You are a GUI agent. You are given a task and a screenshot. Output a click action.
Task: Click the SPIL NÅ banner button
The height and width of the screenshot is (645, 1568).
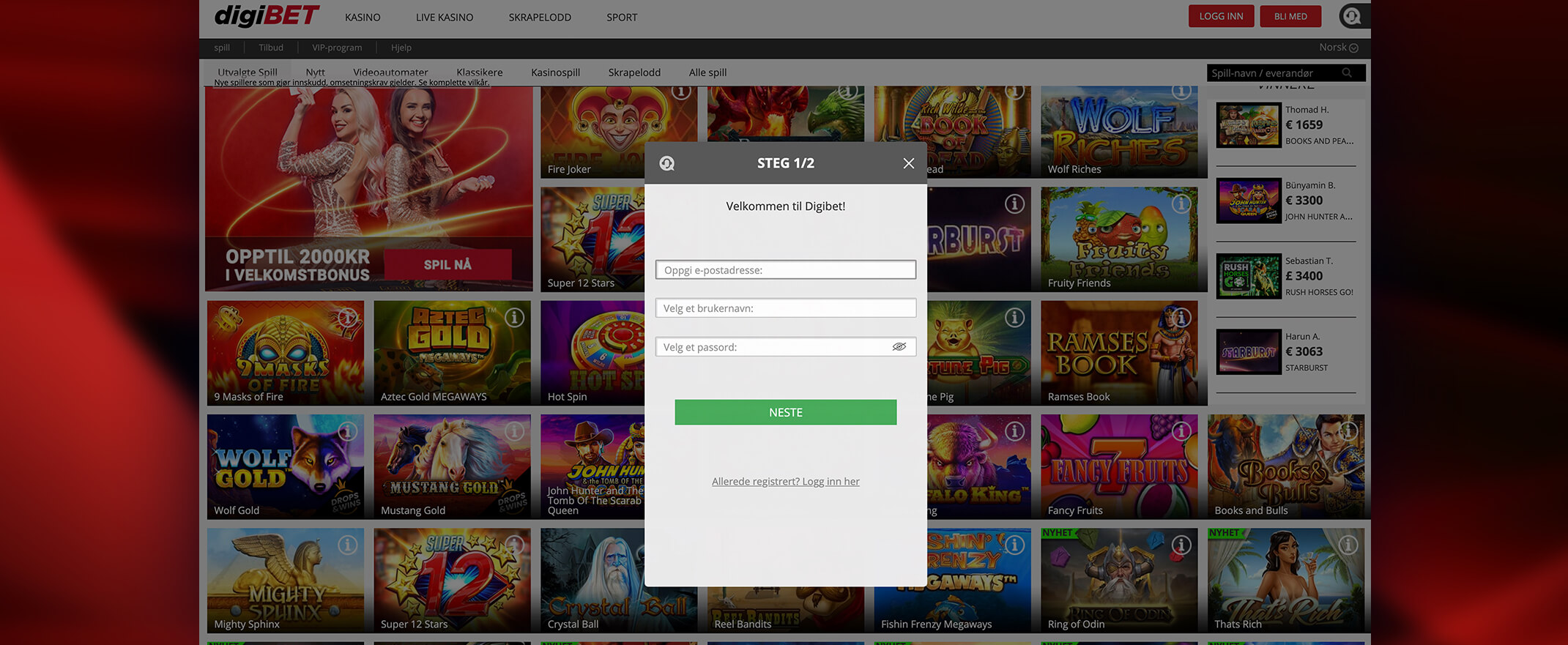coord(447,264)
